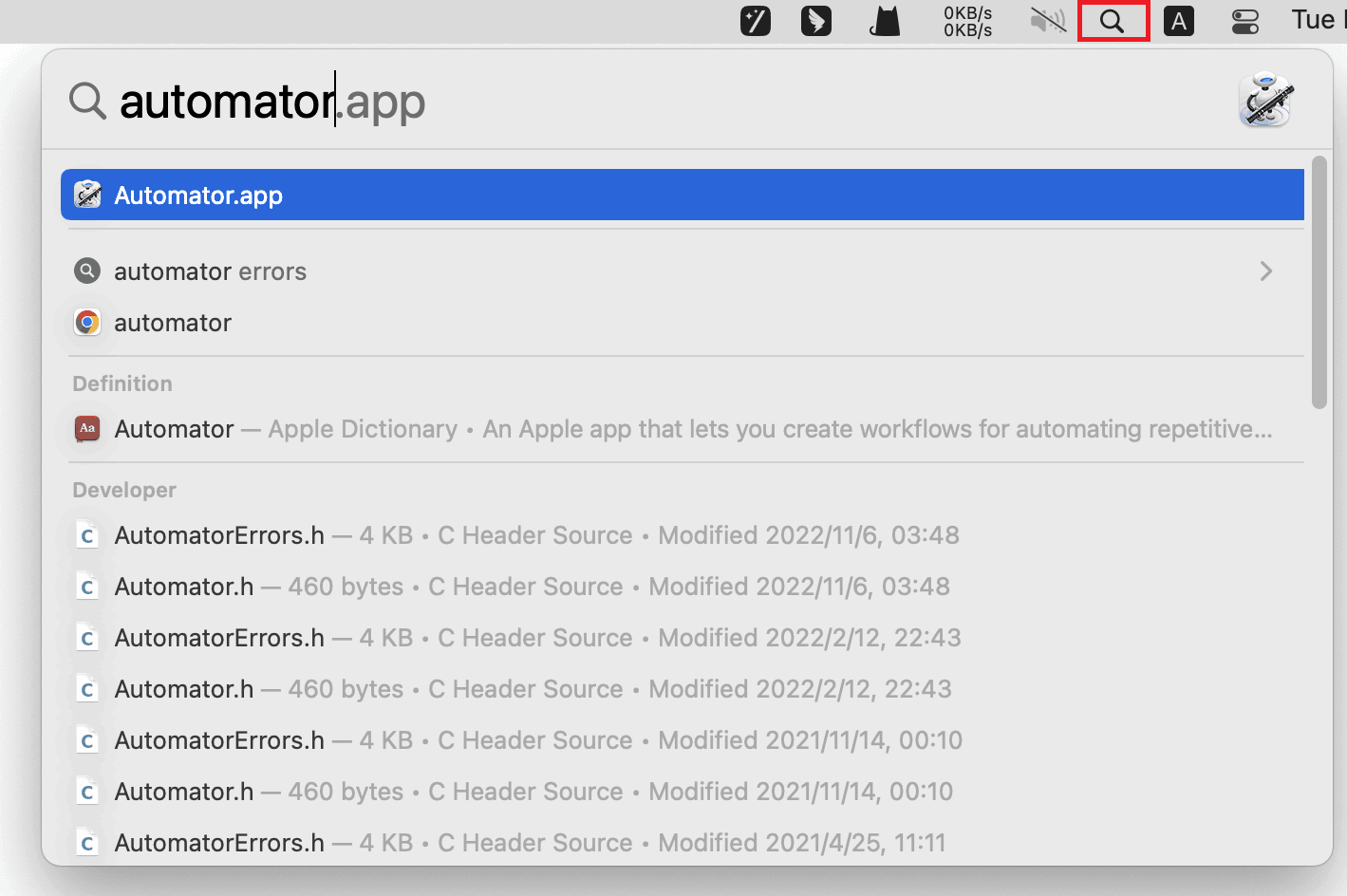1347x896 pixels.
Task: Open Automator.h modified 2022/11/6
Action: tap(683, 587)
